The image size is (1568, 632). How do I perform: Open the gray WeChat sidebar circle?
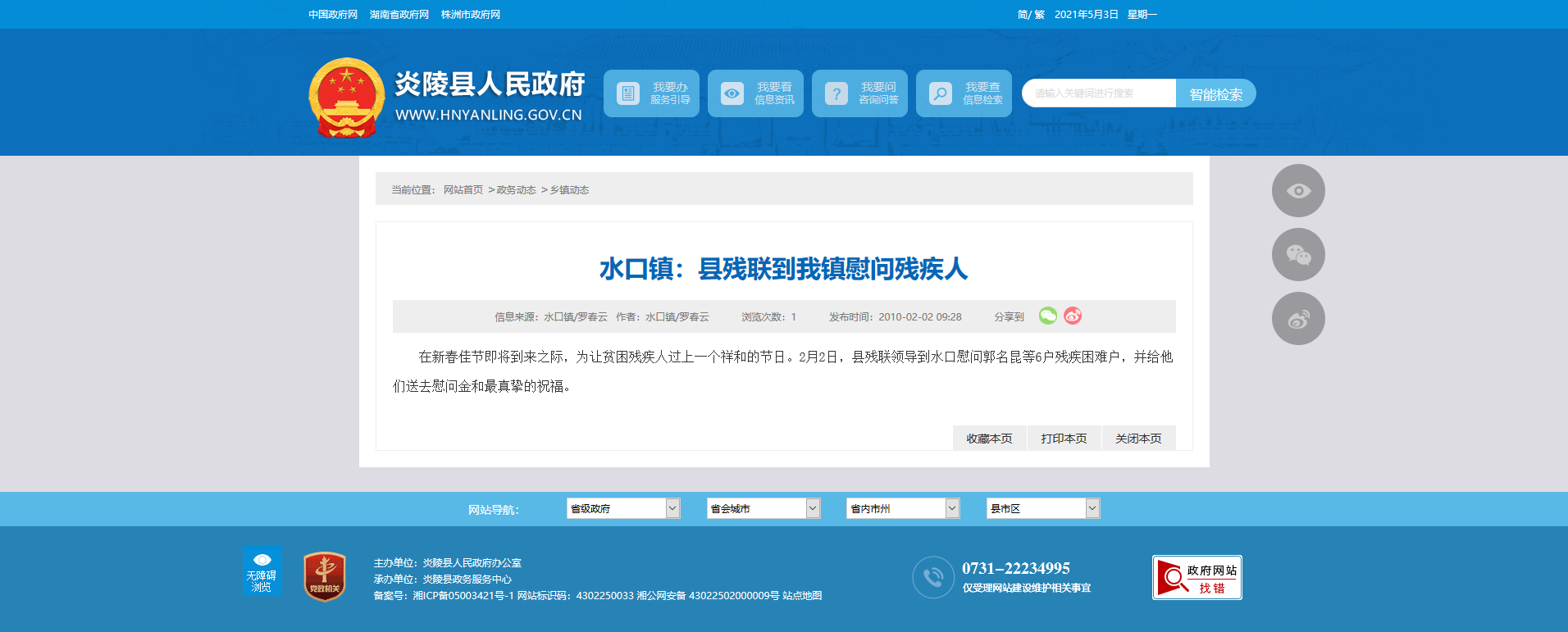coord(1298,255)
